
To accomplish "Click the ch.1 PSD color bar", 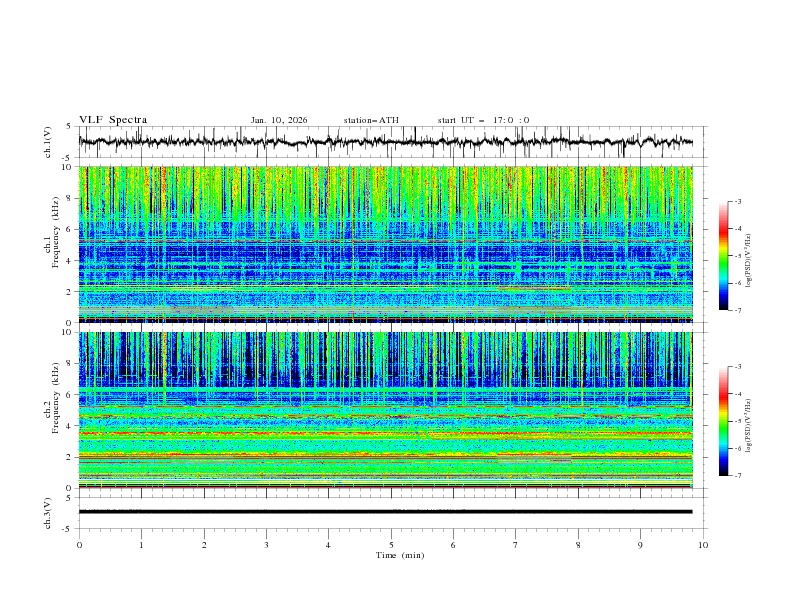I will tap(724, 256).
